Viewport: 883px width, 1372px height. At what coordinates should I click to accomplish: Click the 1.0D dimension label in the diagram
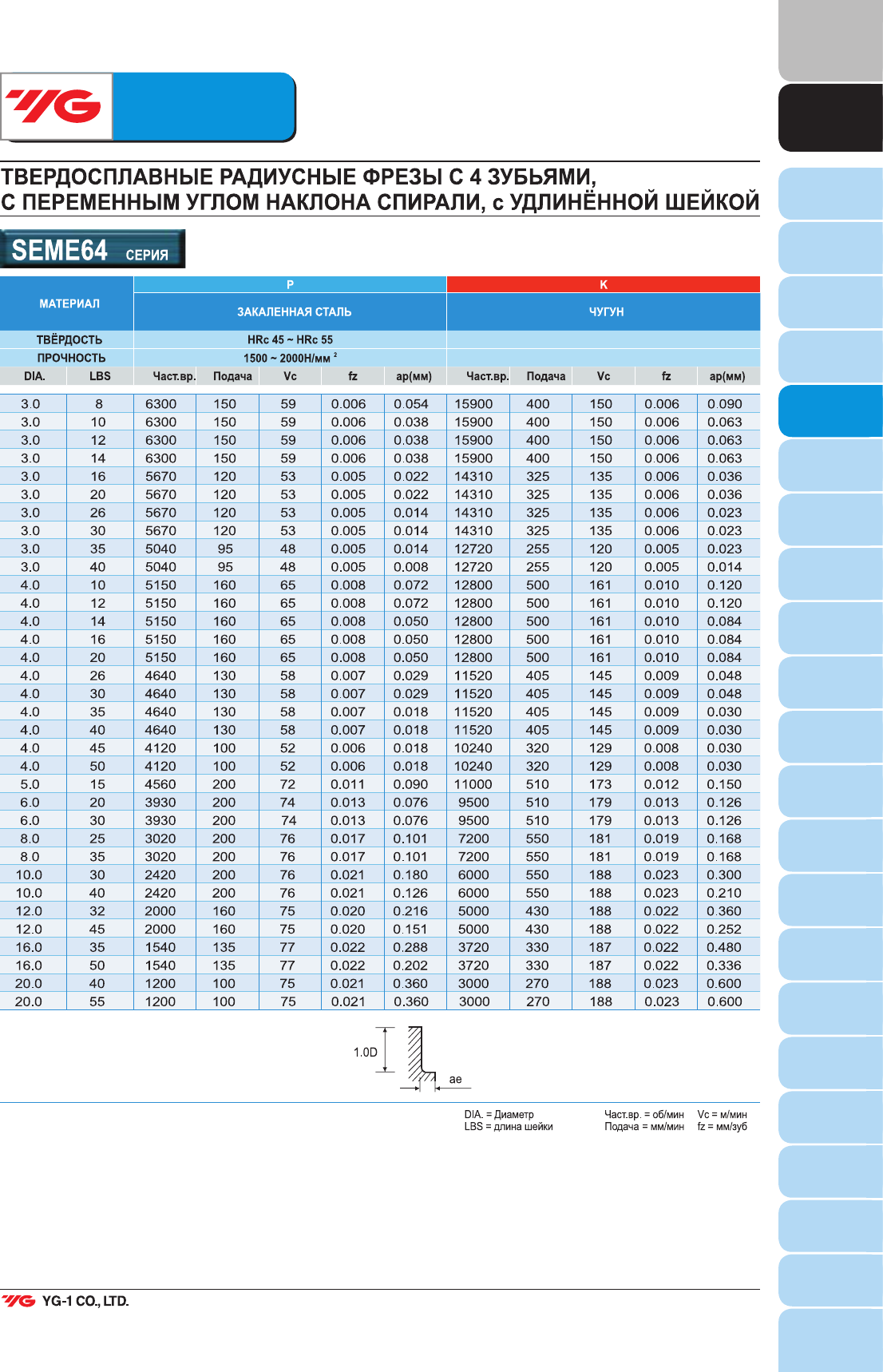(x=366, y=1053)
